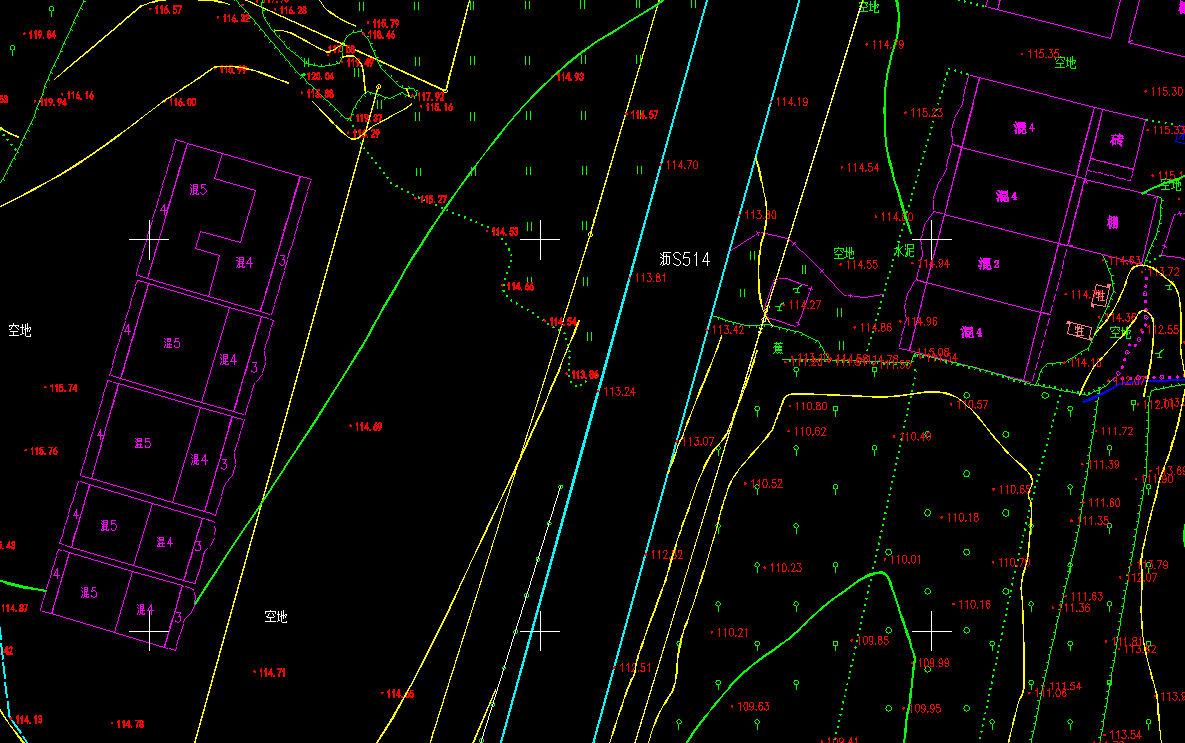The image size is (1185, 743).
Task: Click the 109.63 elevation point label
Action: [753, 707]
